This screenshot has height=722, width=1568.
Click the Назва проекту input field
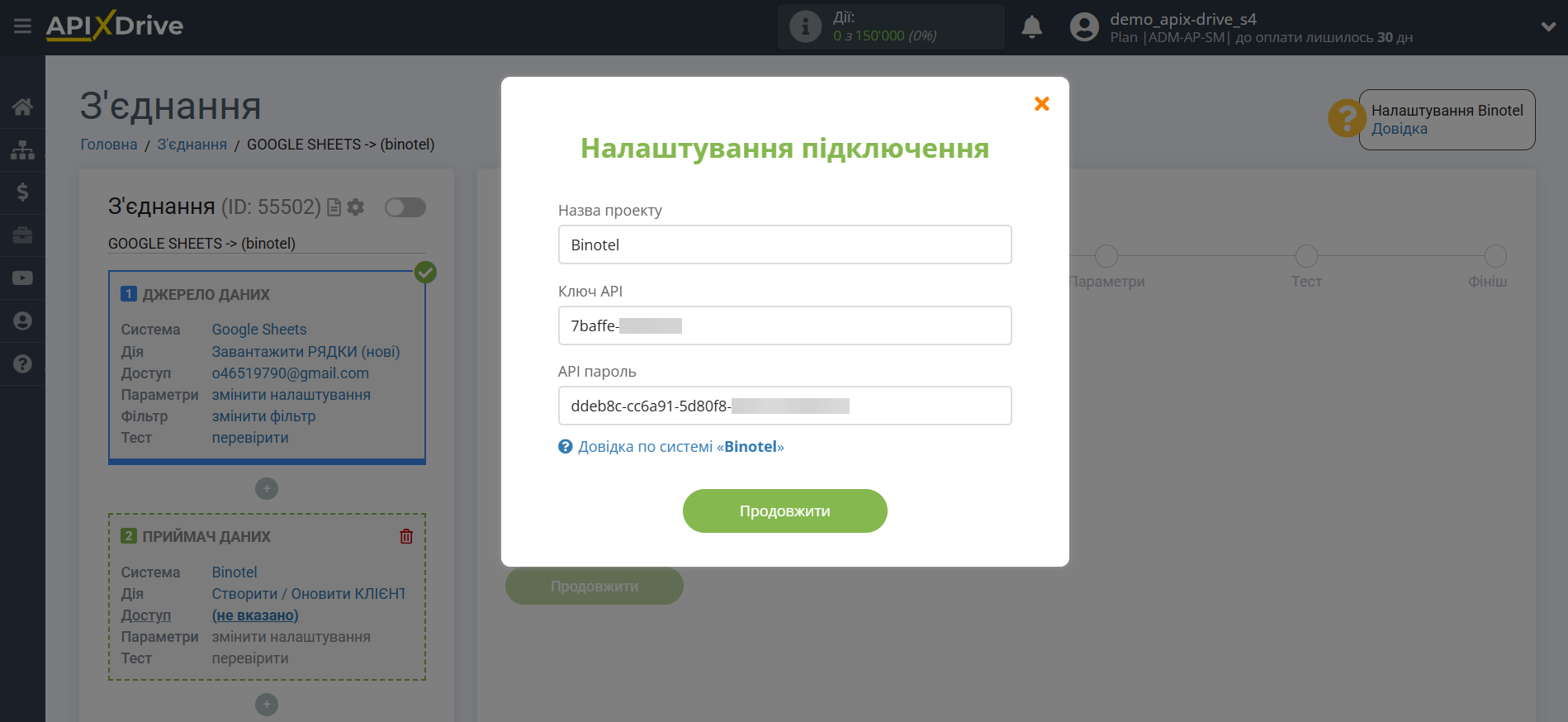tap(784, 245)
